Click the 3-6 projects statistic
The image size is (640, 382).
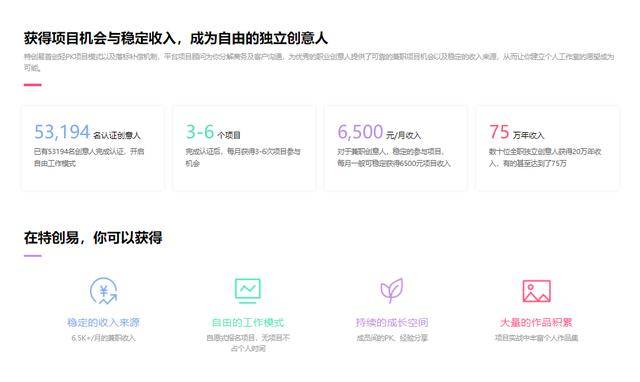pyautogui.click(x=200, y=132)
